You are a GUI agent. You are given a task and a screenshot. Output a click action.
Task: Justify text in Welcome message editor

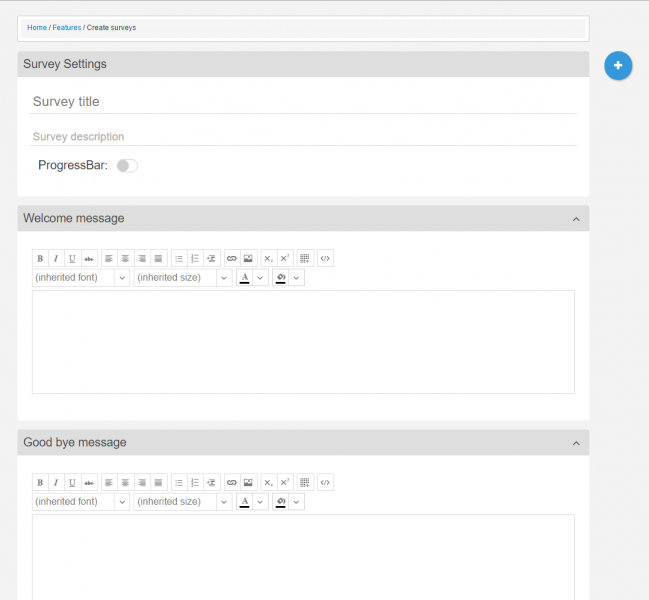point(159,259)
